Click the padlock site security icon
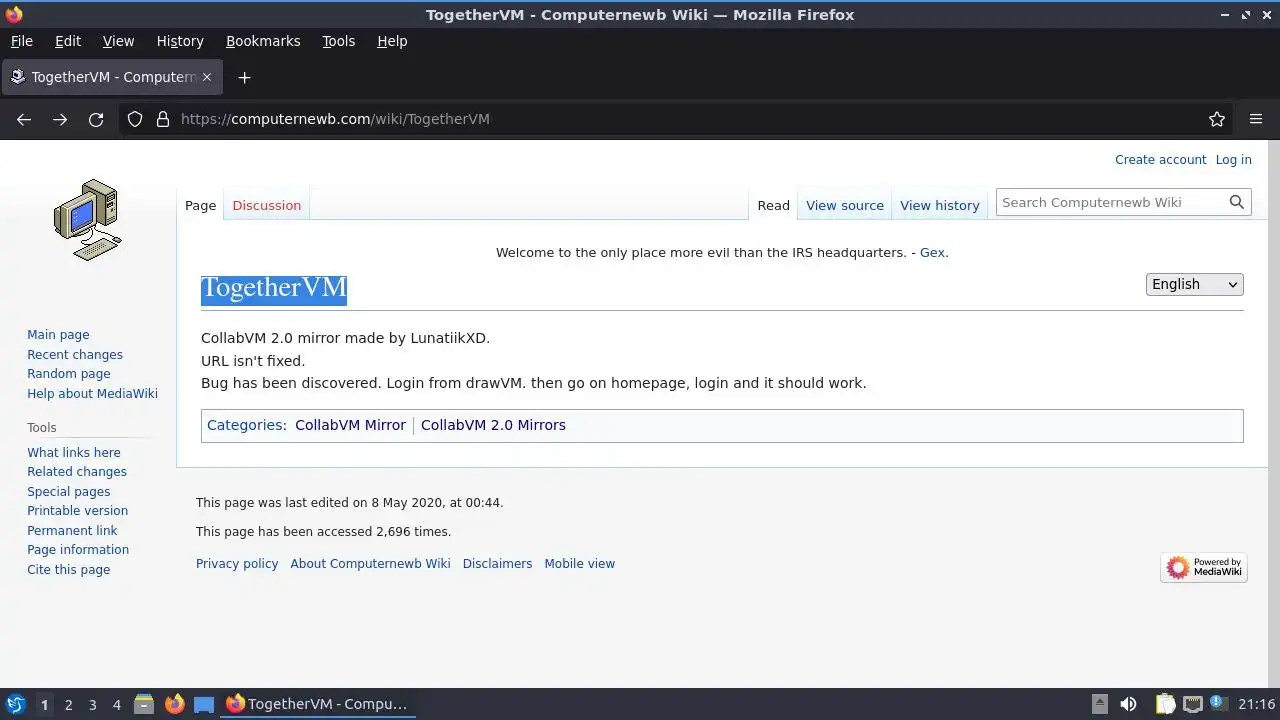Image resolution: width=1280 pixels, height=720 pixels. (163, 119)
